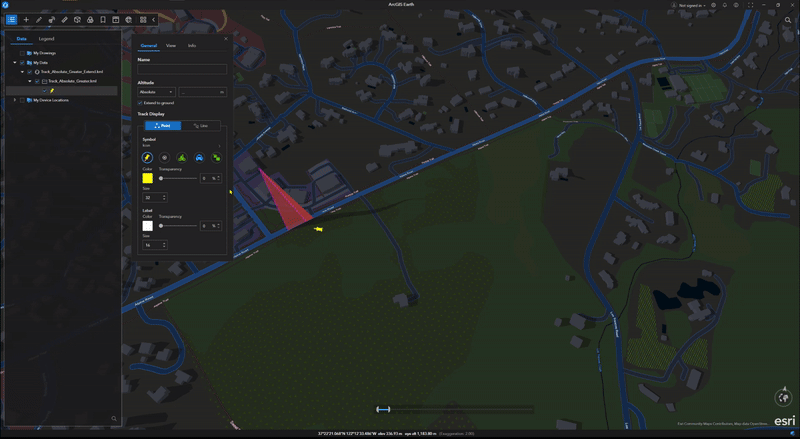Click the ArcGIS Earth application logo
Image resolution: width=800 pixels, height=439 pixels.
coord(5,5)
